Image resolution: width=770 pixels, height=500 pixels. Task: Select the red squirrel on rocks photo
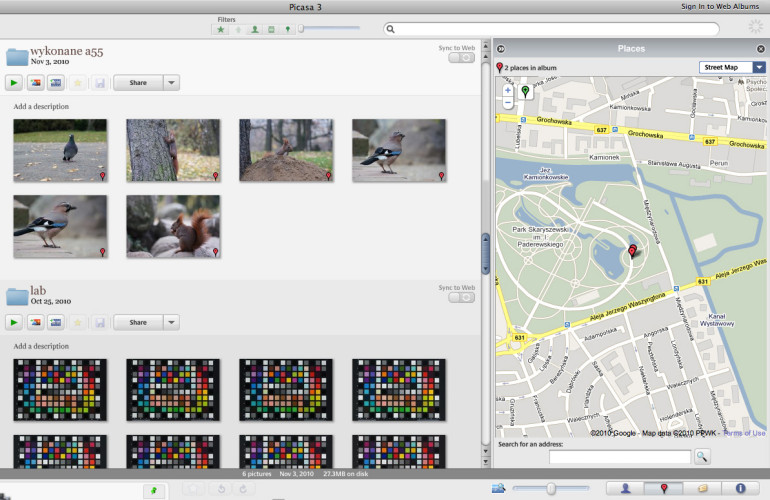pos(173,226)
